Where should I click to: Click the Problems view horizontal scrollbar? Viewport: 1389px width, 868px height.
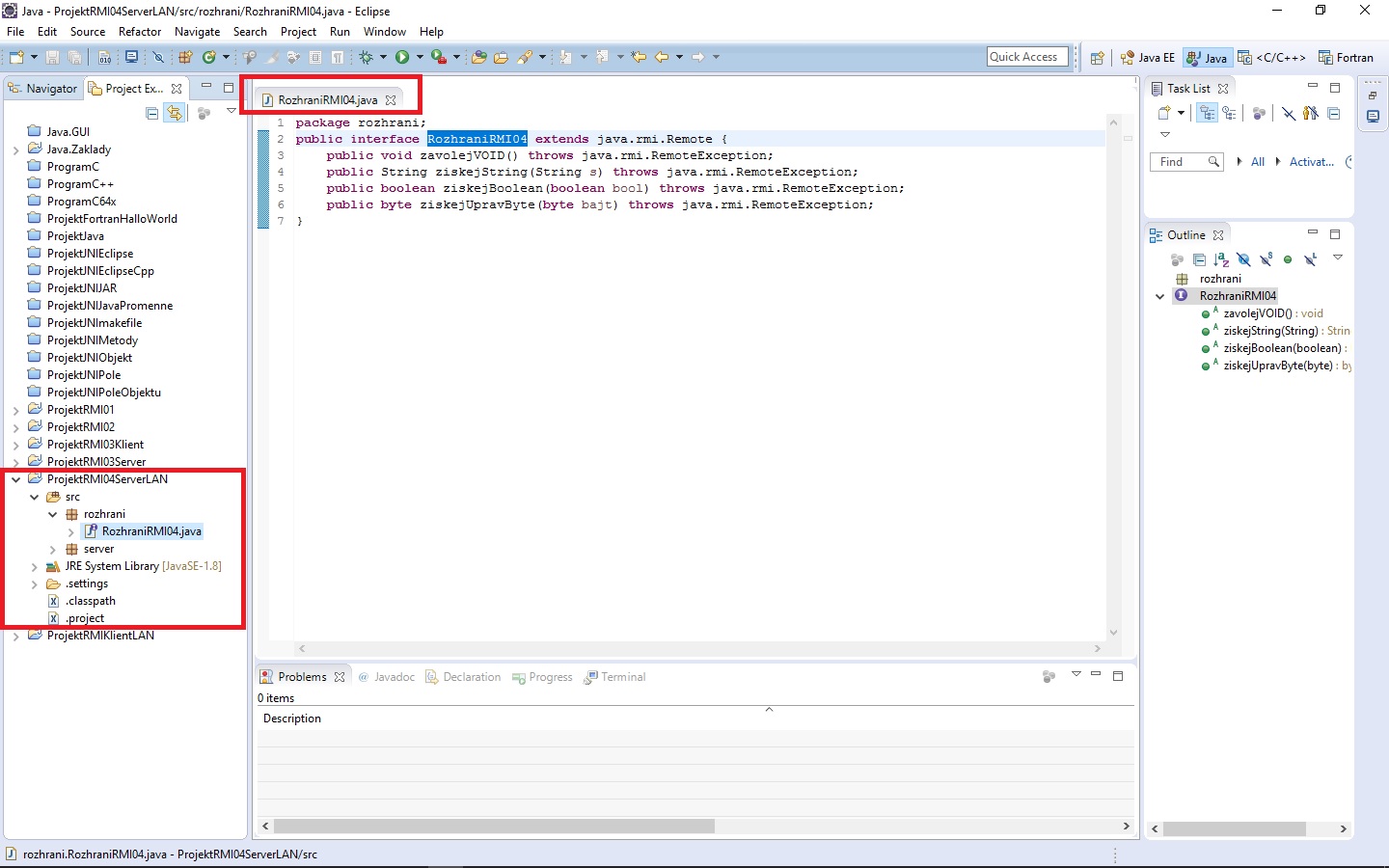(494, 827)
